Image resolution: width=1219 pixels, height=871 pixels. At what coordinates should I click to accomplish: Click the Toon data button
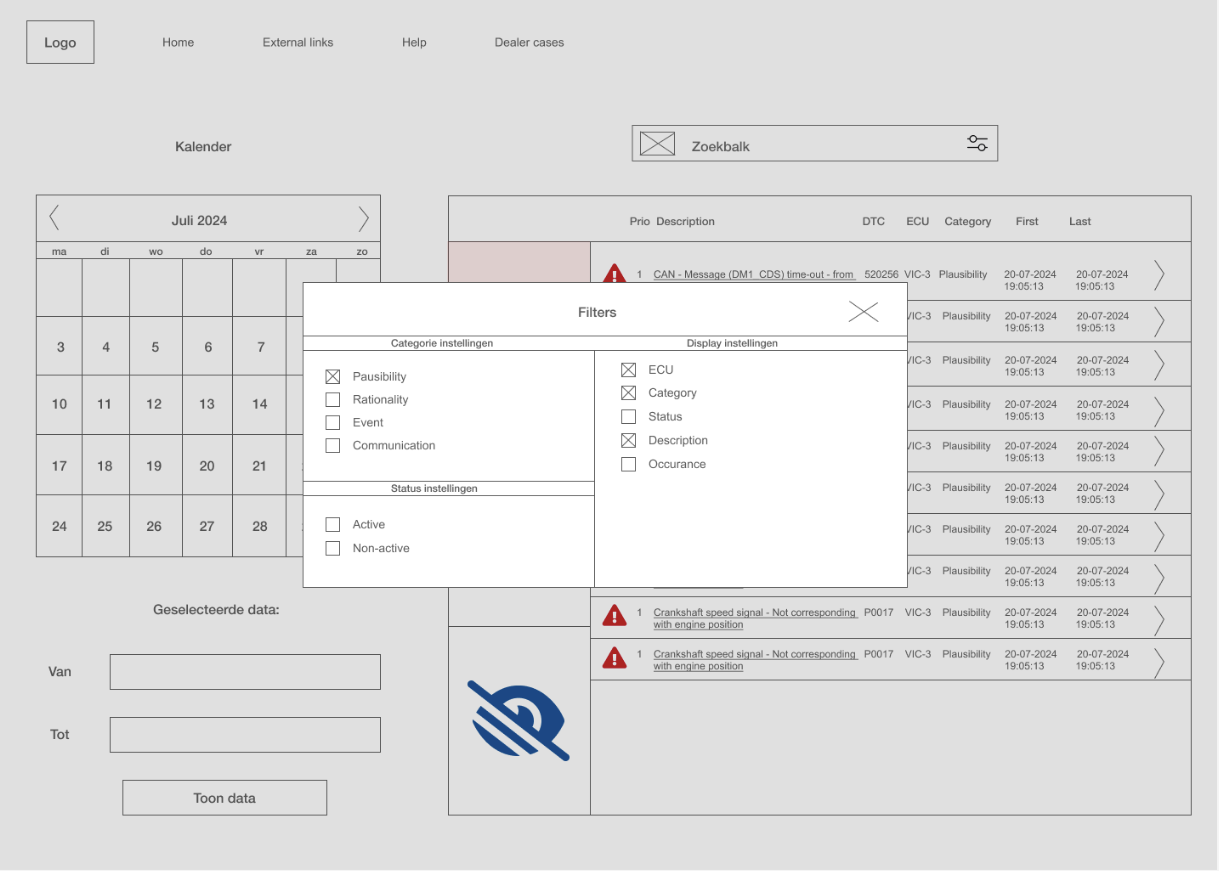pyautogui.click(x=224, y=798)
